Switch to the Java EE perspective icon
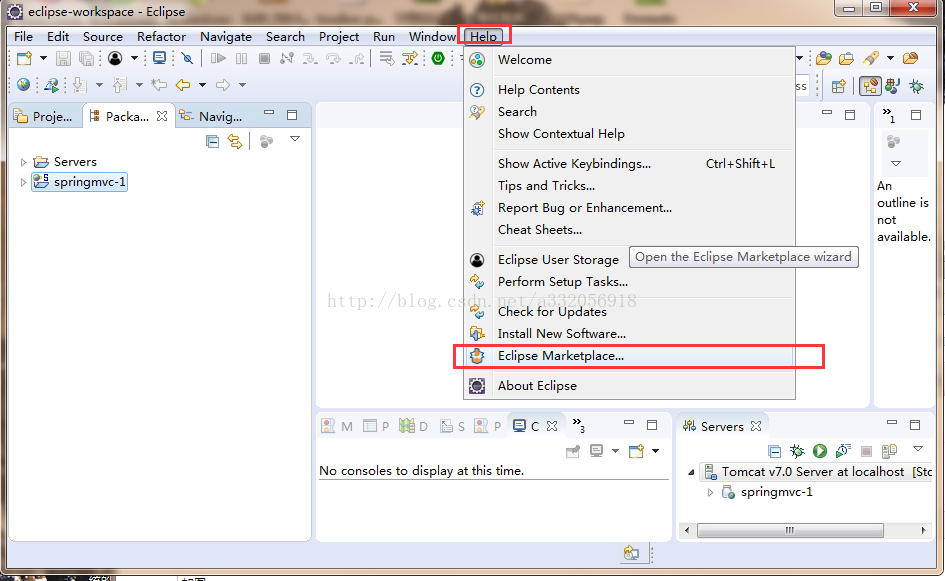This screenshot has height=581, width=945. pos(870,86)
